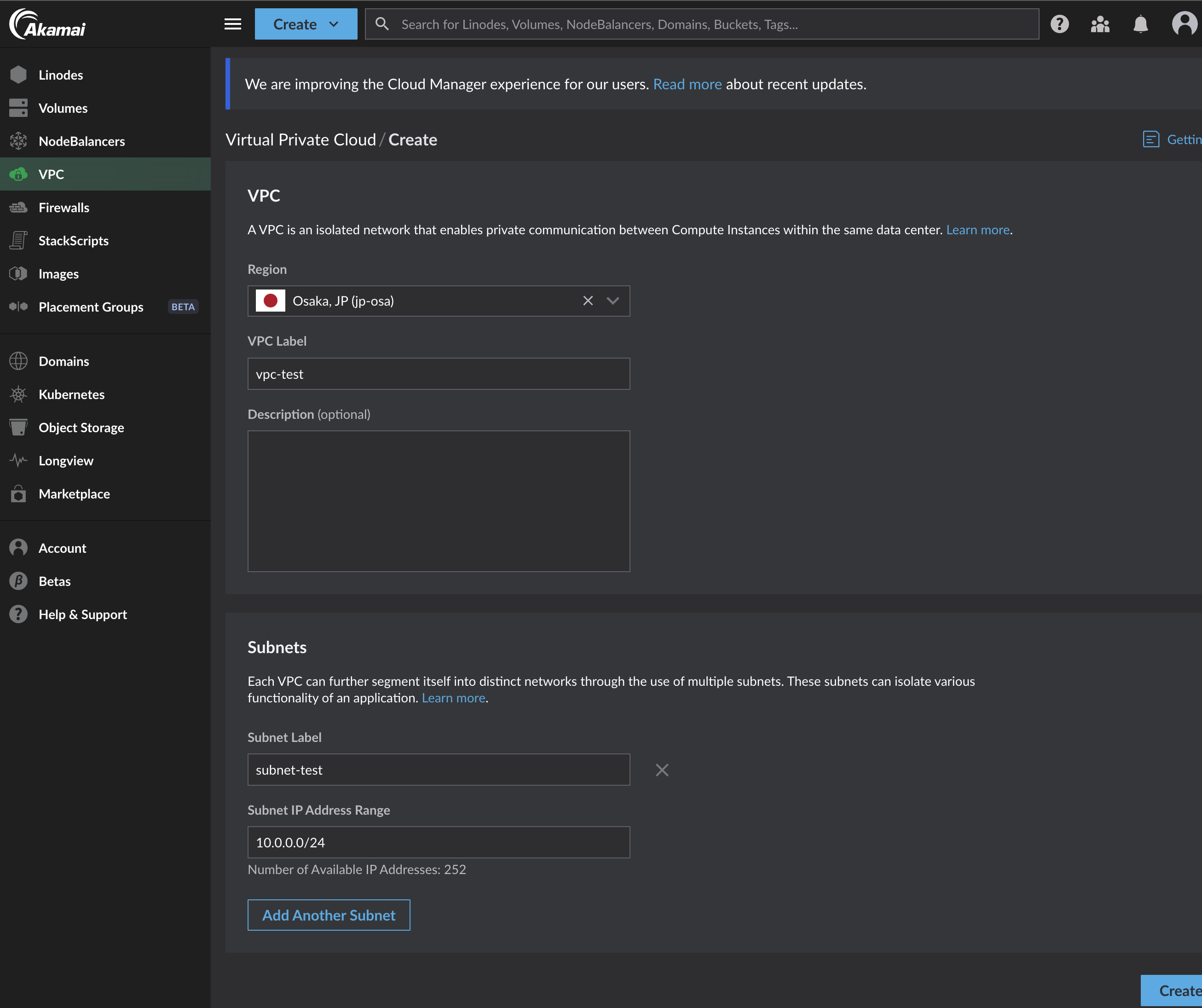Select Placement Groups beta item

(91, 307)
